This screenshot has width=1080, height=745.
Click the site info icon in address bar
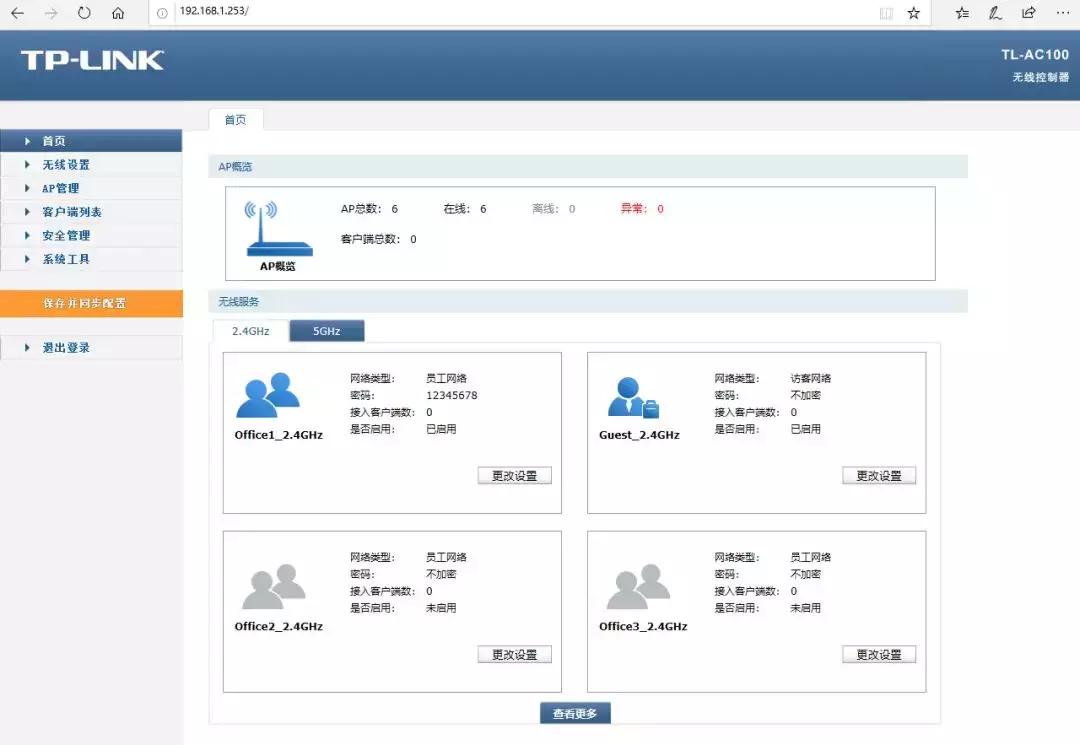tap(162, 13)
